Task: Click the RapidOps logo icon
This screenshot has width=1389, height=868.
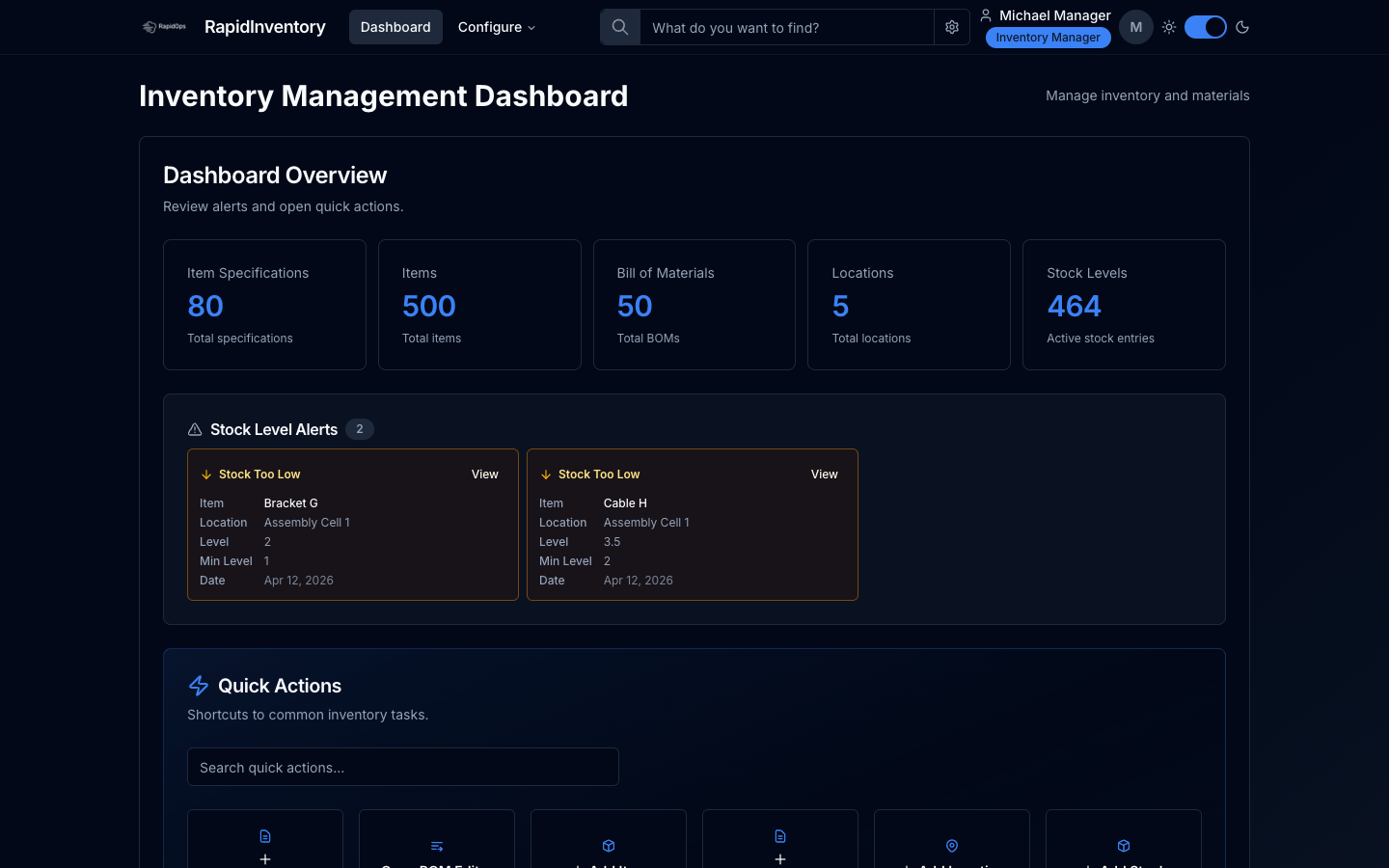Action: [x=164, y=27]
